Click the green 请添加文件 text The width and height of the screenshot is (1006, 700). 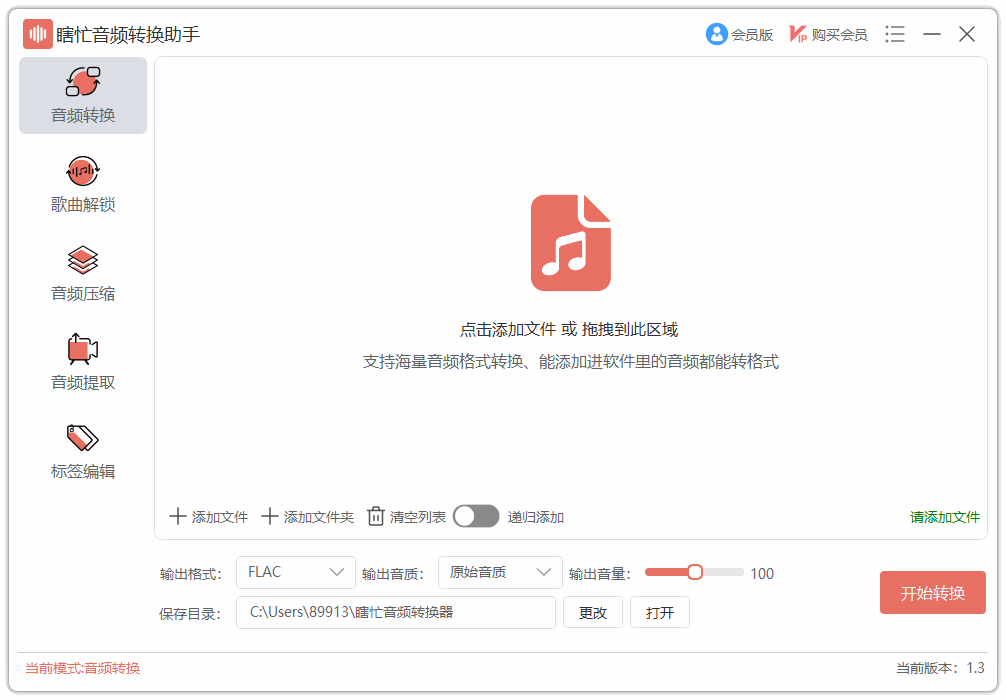(944, 517)
